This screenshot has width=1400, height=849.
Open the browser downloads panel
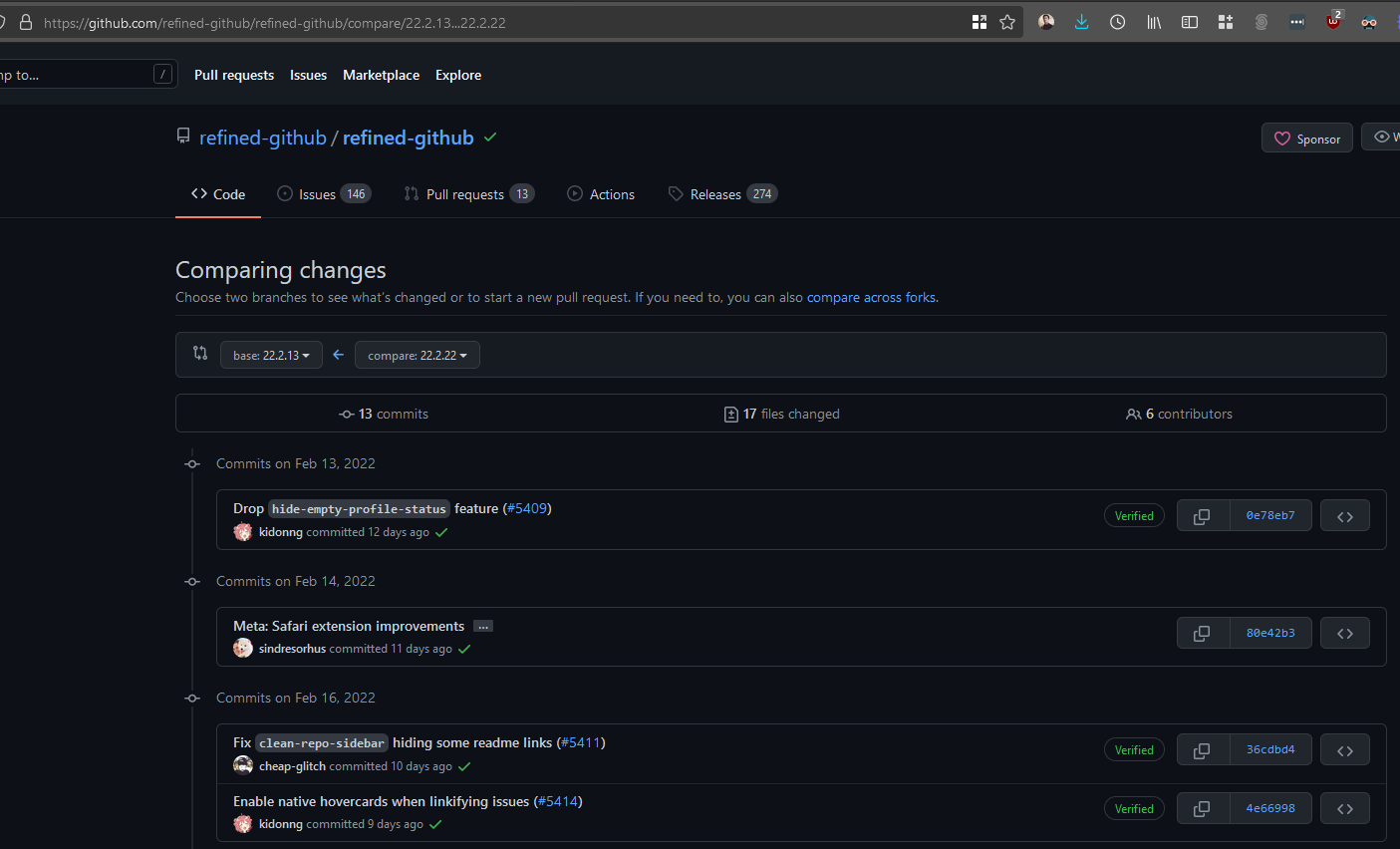coord(1081,21)
